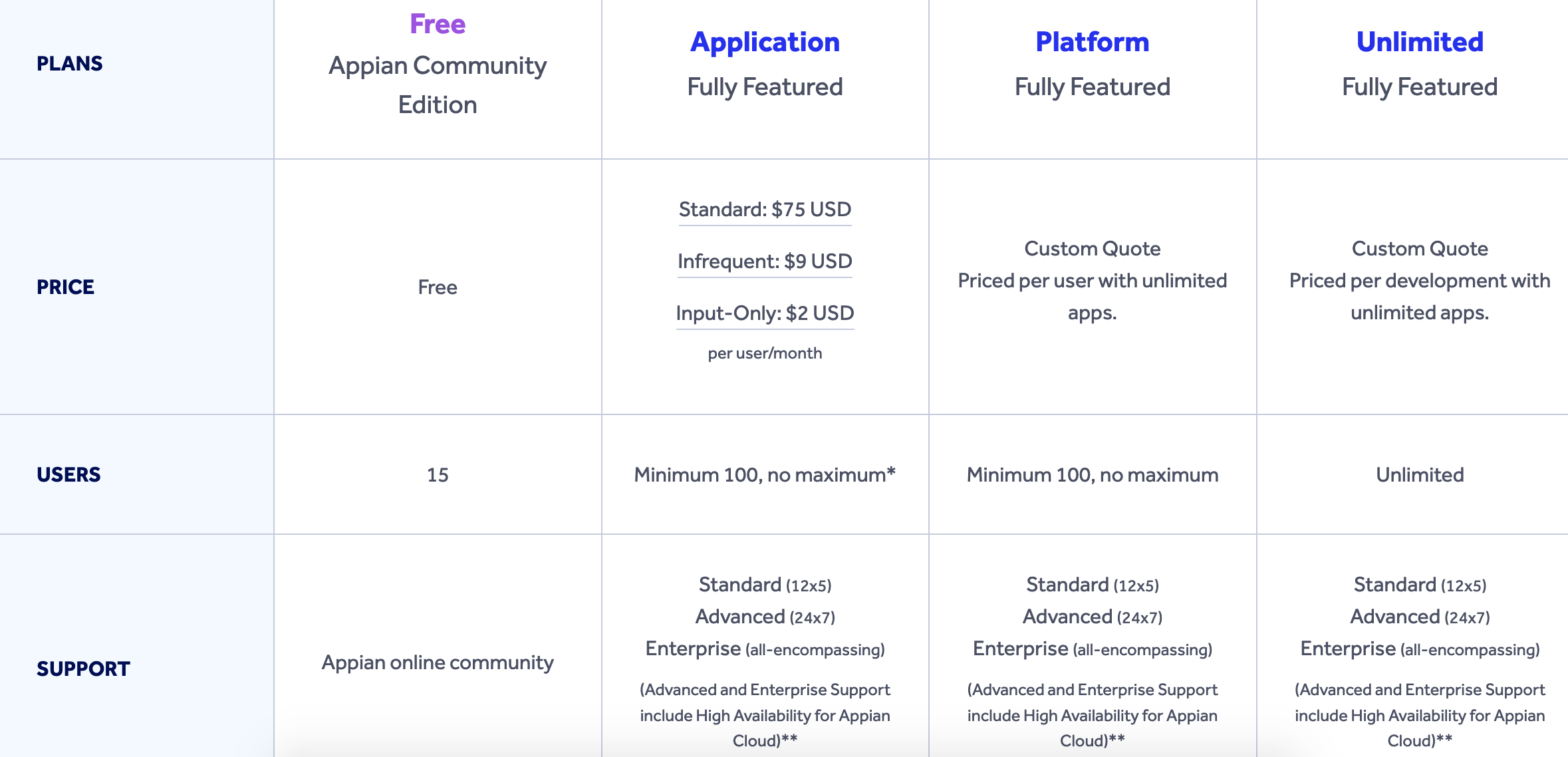Open the Infrequent: $9 USD link
1568x757 pixels.
click(765, 261)
